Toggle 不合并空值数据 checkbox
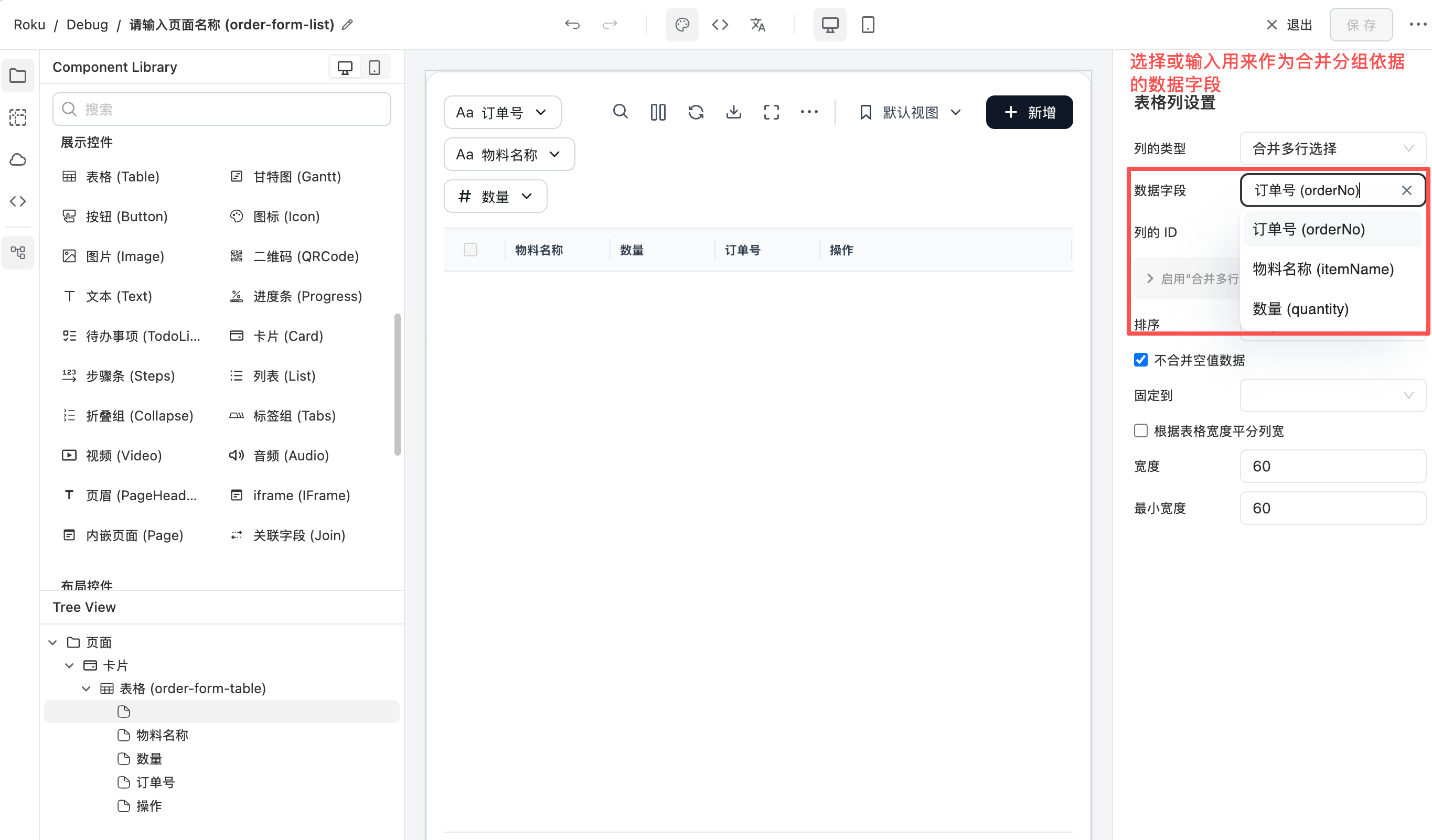 pos(1140,360)
